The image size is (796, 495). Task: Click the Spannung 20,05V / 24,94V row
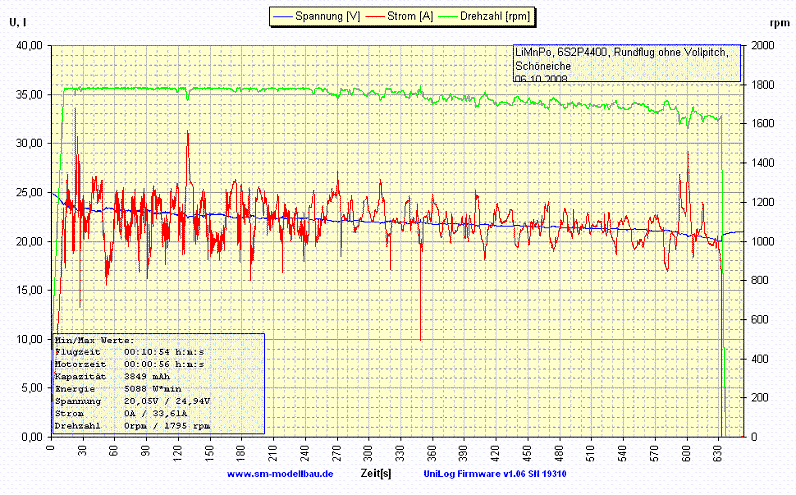132,401
